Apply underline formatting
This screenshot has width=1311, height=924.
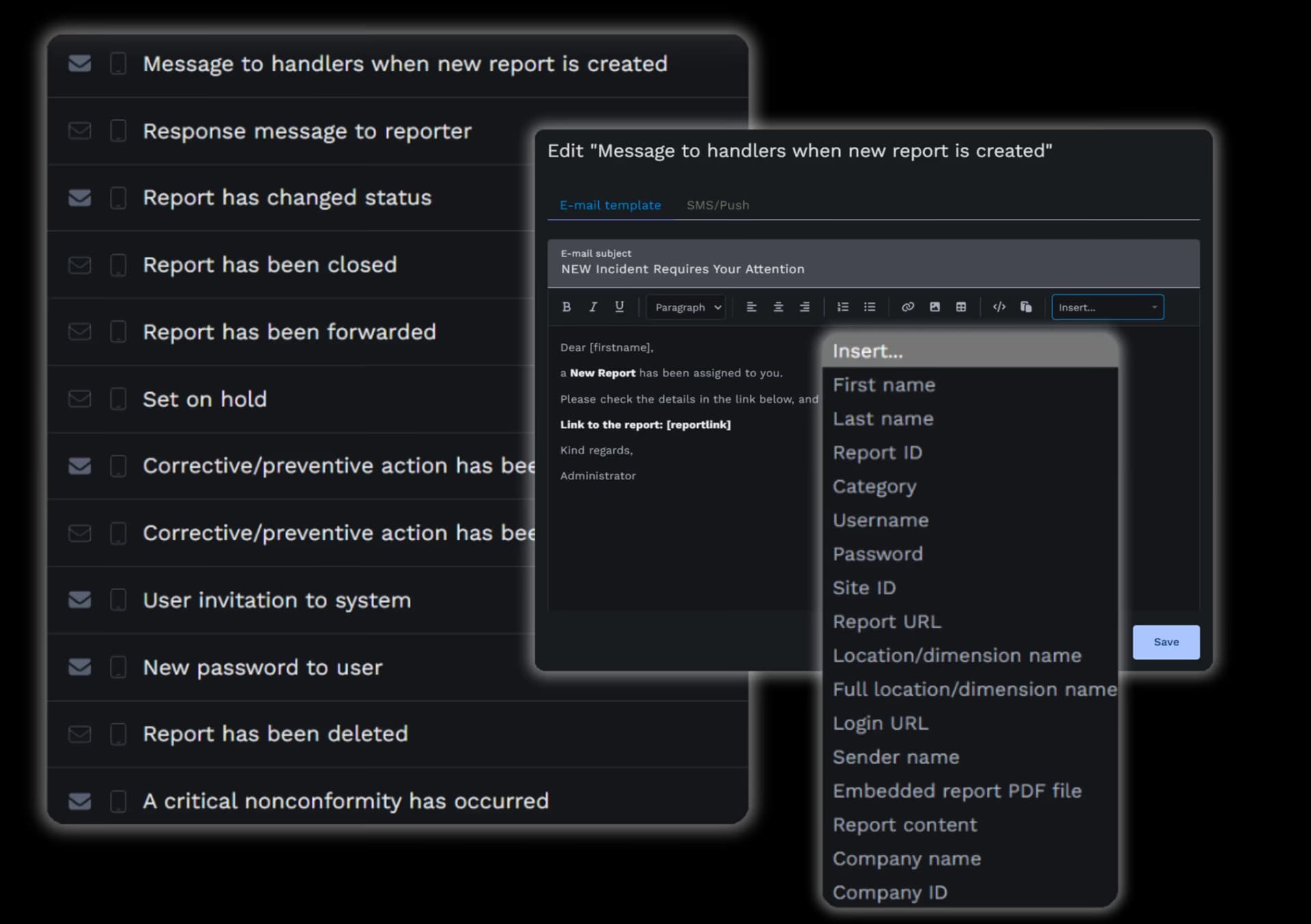619,307
